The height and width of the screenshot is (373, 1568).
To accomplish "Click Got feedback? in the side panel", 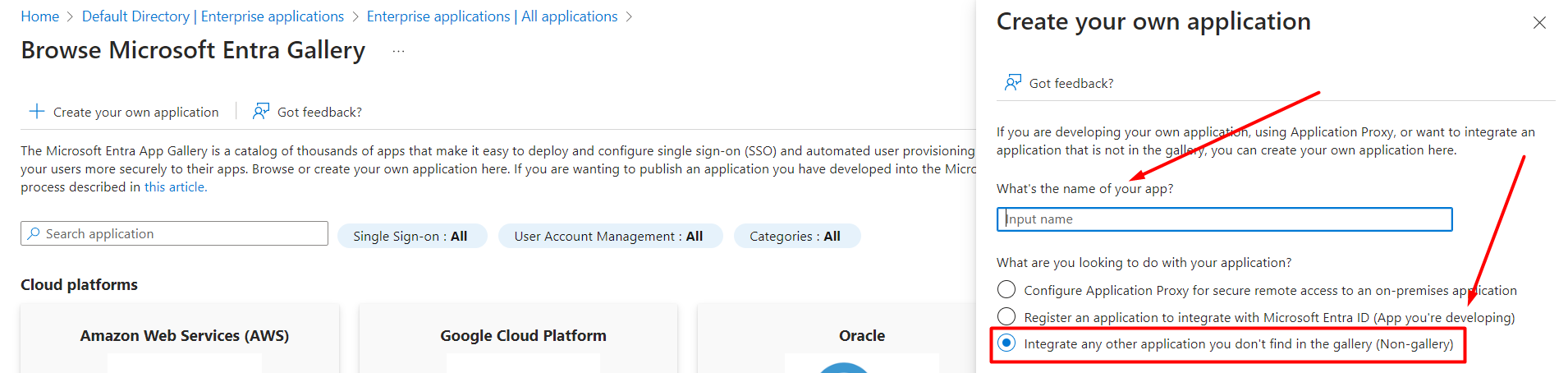I will click(1059, 83).
